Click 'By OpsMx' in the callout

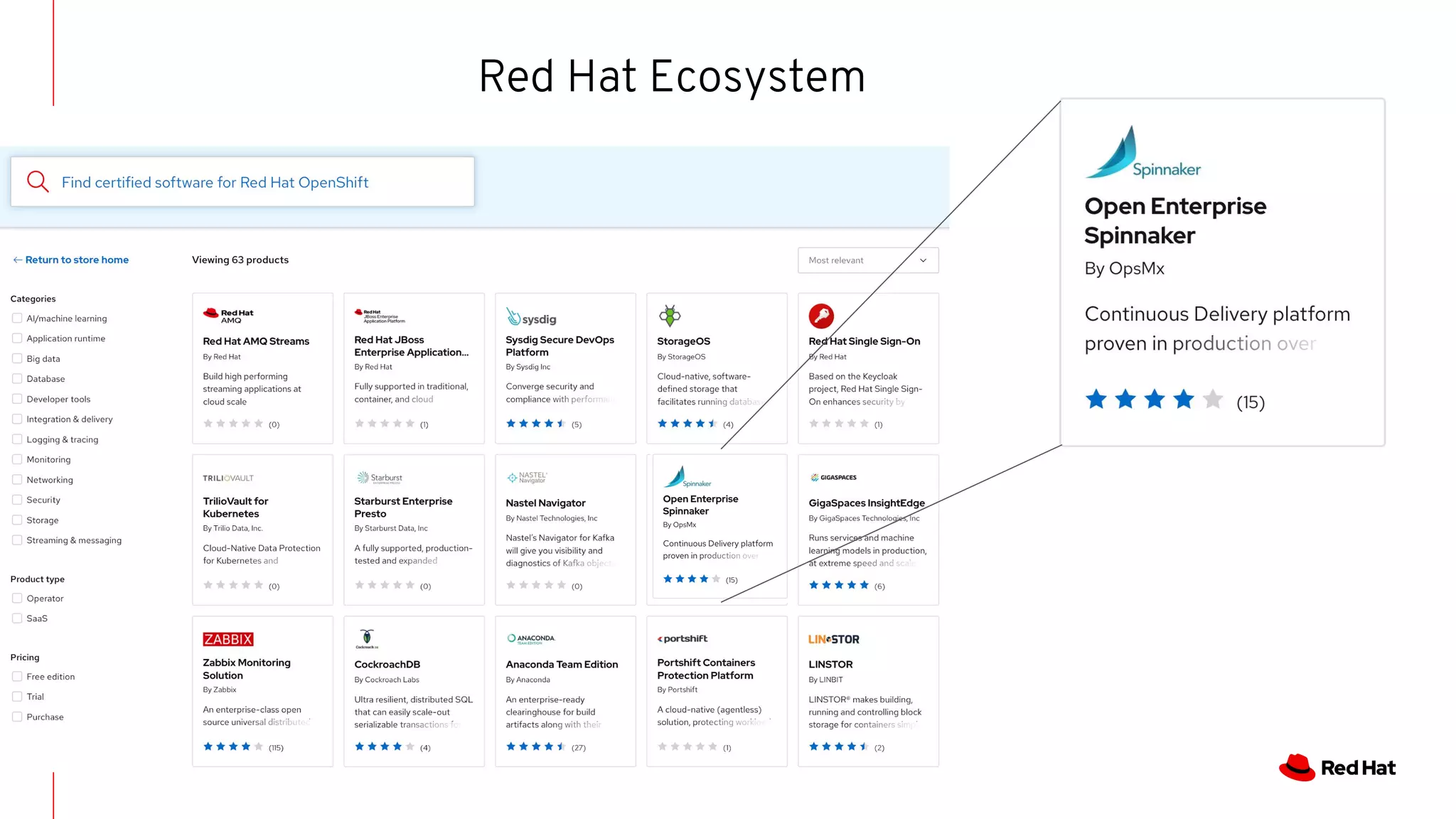pos(1125,269)
